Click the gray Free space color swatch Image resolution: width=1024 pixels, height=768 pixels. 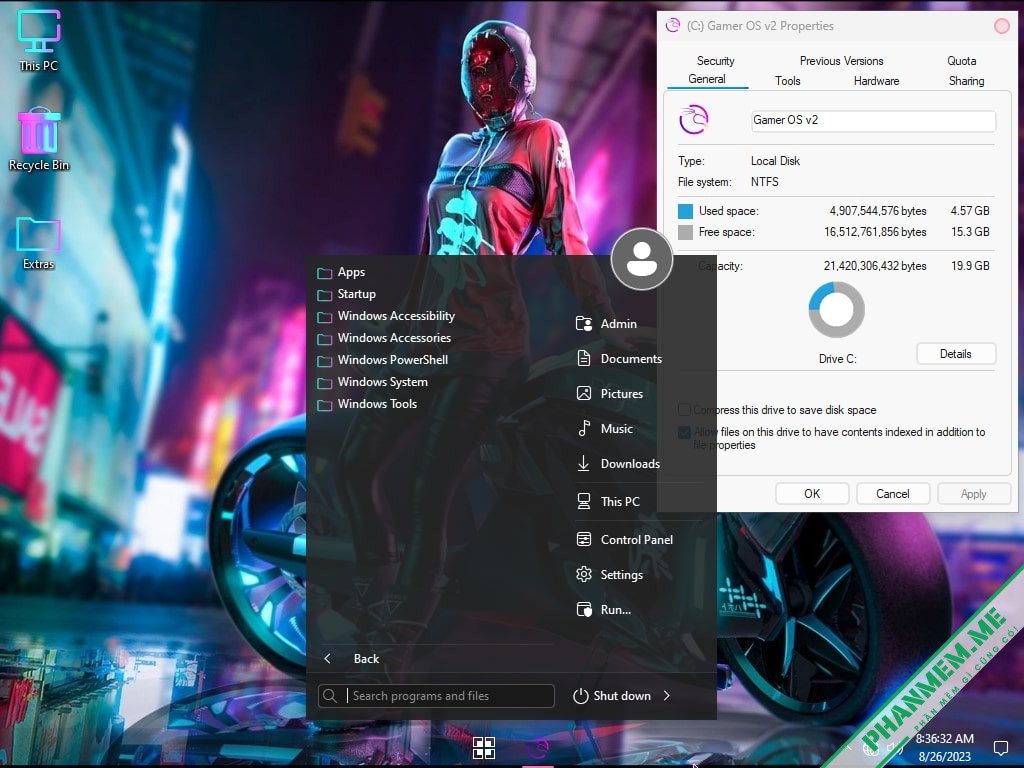tap(685, 232)
